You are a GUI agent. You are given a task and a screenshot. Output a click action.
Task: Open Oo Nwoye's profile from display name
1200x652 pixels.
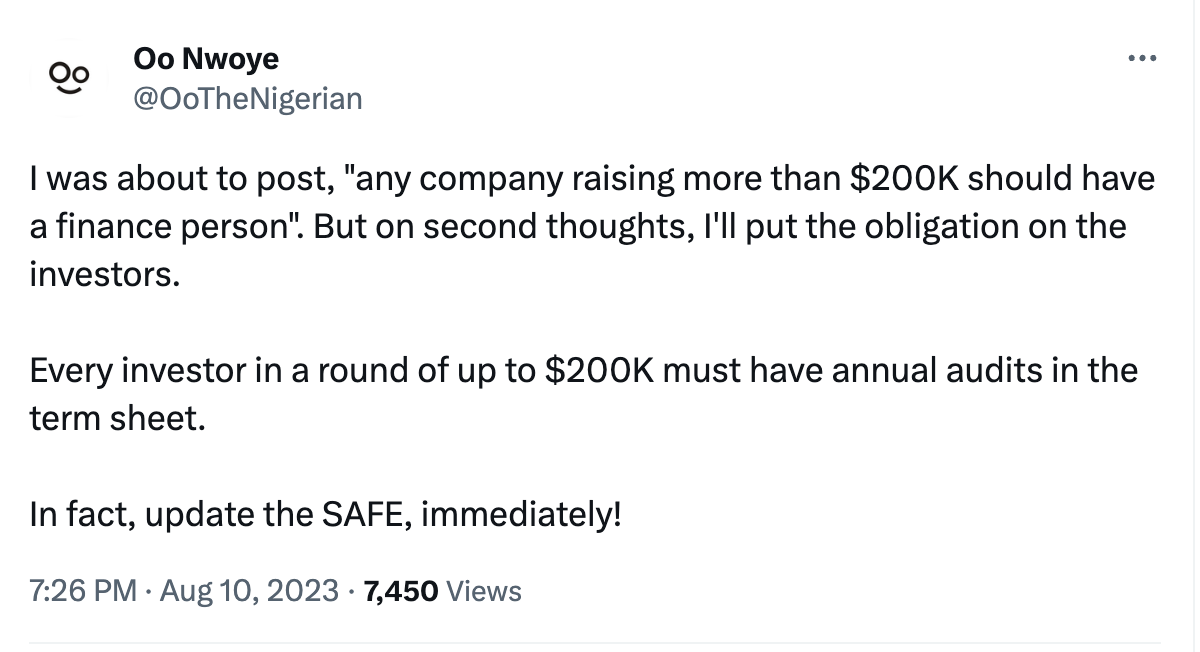point(205,60)
